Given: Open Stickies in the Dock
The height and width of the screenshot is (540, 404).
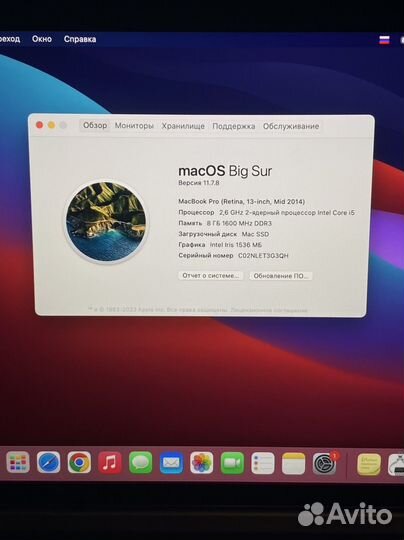Looking at the screenshot, I should [369, 465].
